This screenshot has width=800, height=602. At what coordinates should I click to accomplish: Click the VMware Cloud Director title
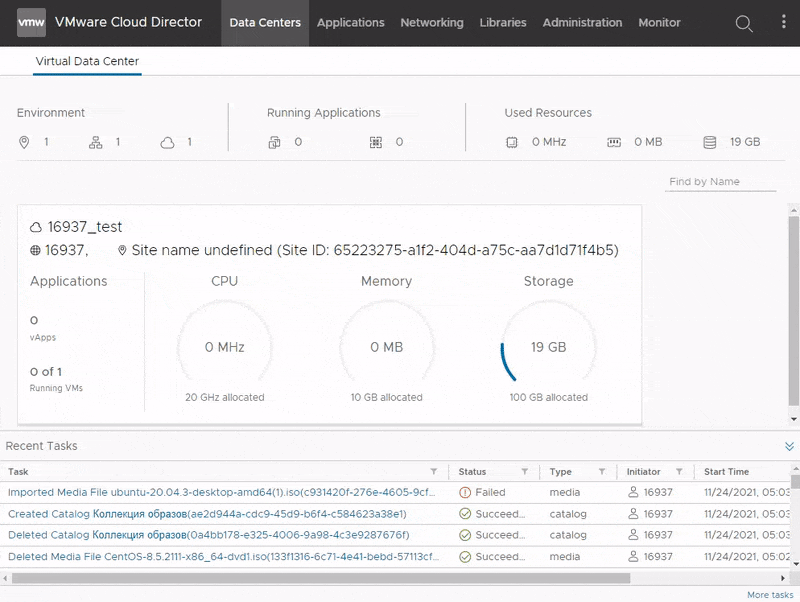(129, 22)
